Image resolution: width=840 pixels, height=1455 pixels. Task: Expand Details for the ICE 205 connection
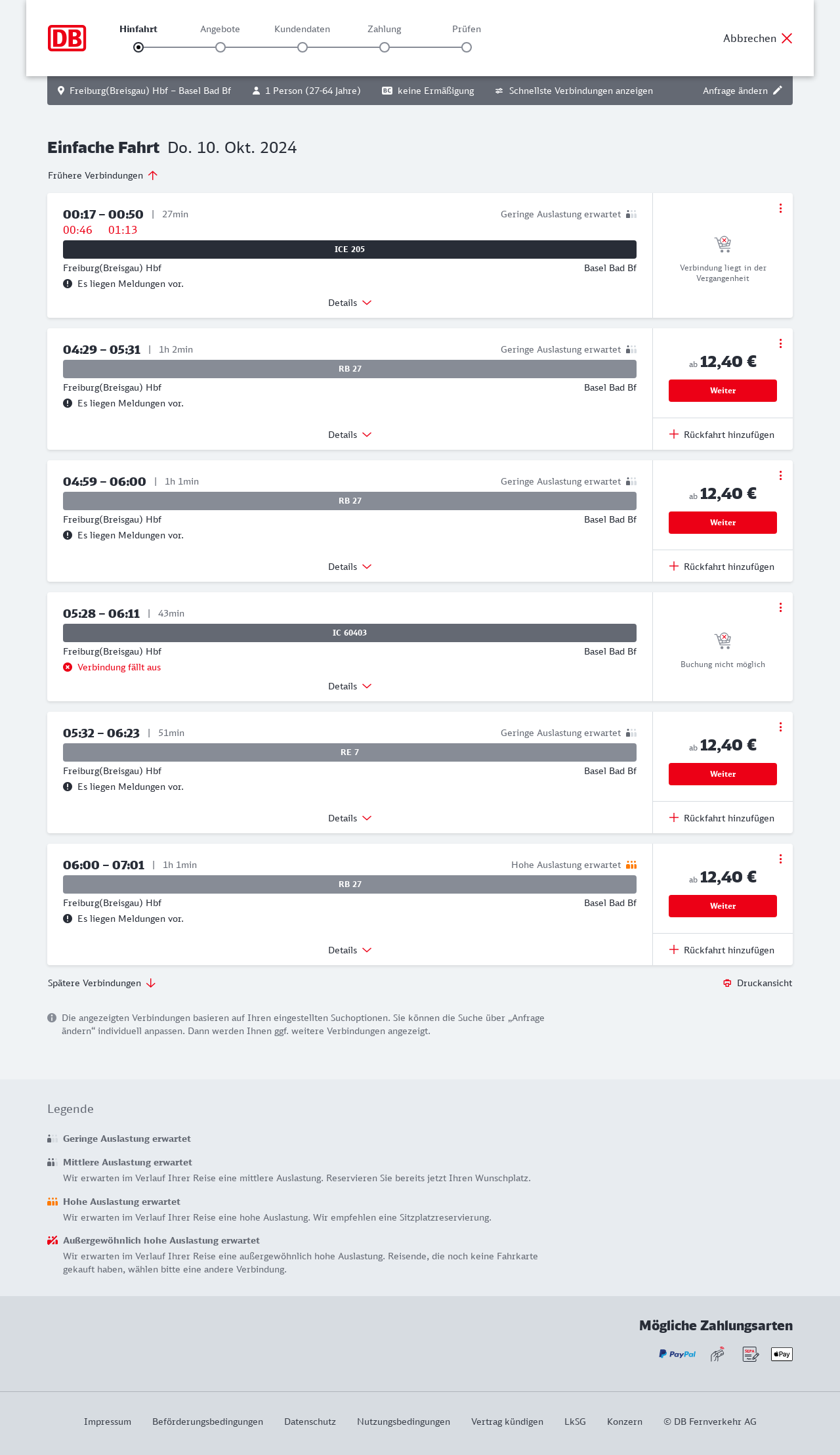349,303
